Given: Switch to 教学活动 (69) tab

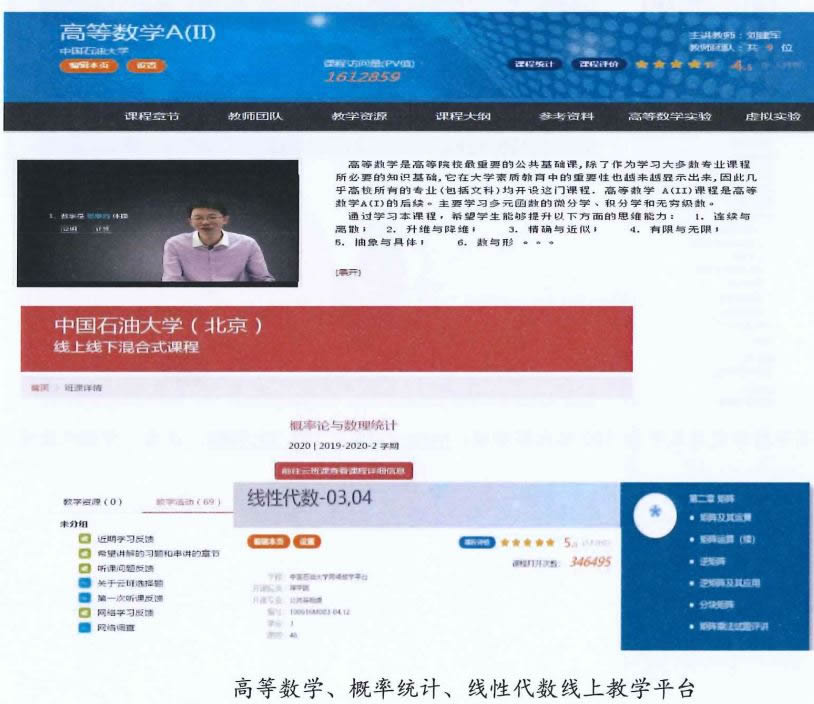Looking at the screenshot, I should [187, 501].
